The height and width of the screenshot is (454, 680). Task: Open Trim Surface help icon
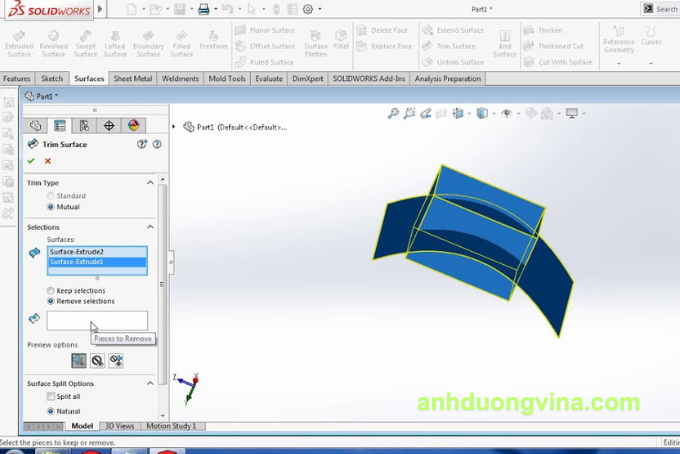(x=157, y=144)
